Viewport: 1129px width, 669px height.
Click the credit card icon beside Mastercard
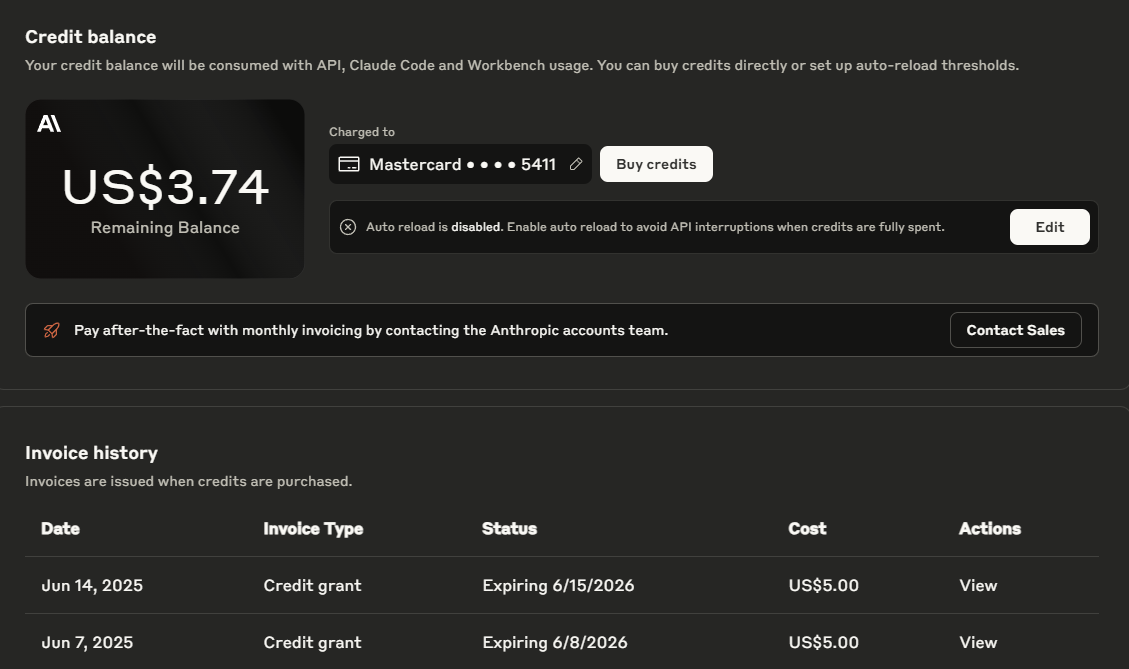click(x=348, y=164)
